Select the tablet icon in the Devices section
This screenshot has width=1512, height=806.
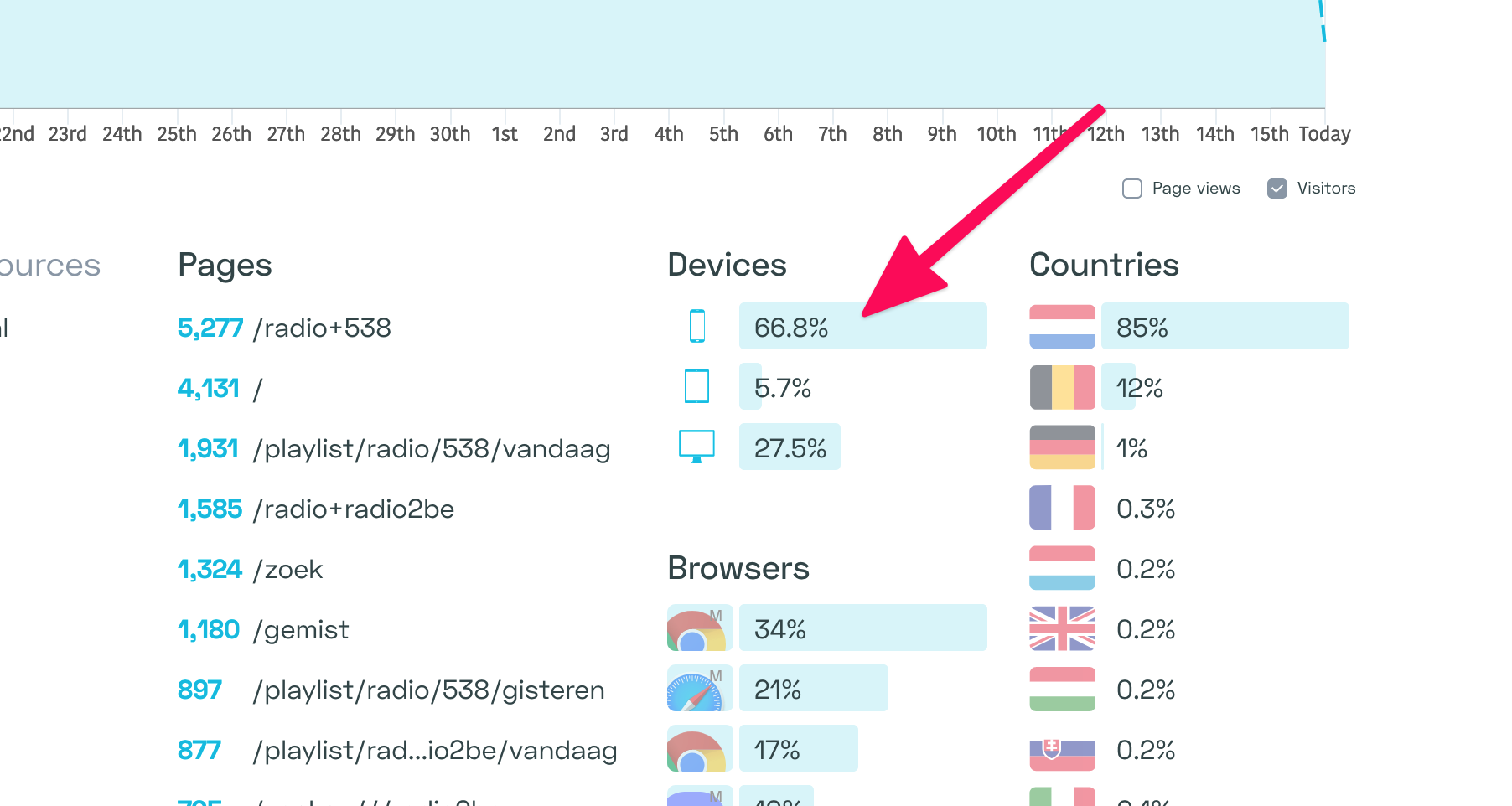point(696,386)
